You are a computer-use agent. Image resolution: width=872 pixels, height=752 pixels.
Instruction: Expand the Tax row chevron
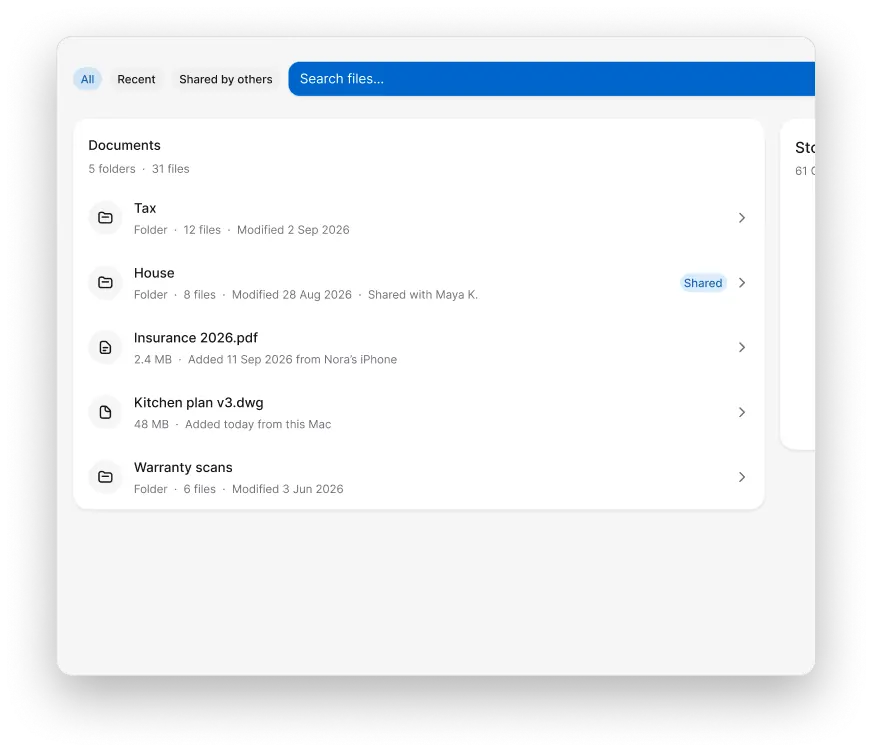(741, 217)
